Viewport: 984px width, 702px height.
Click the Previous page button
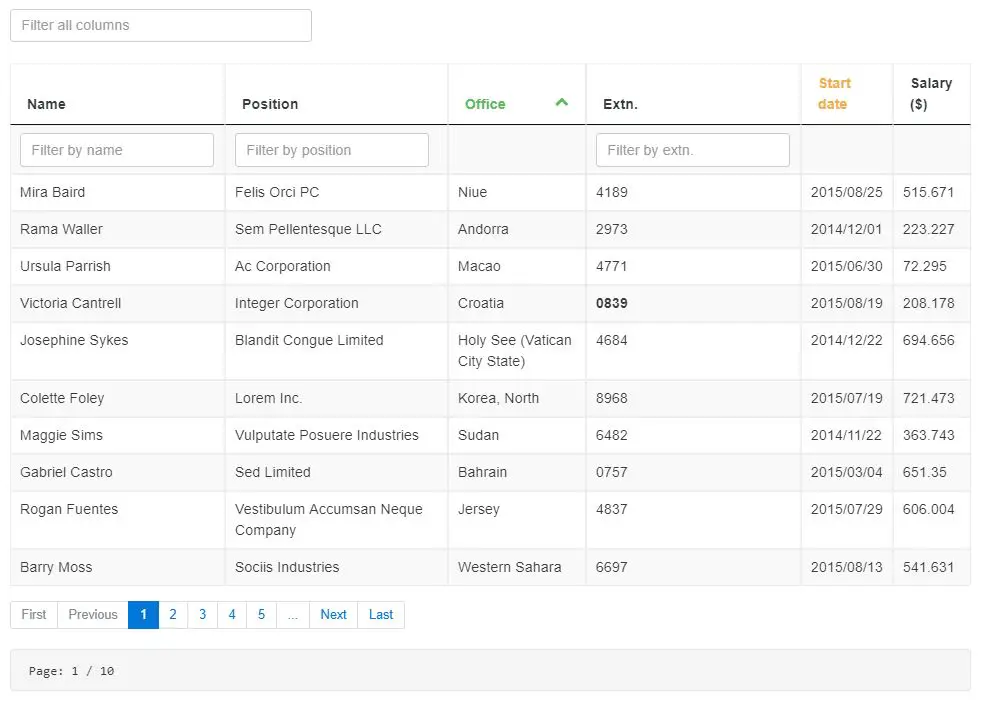tap(92, 614)
